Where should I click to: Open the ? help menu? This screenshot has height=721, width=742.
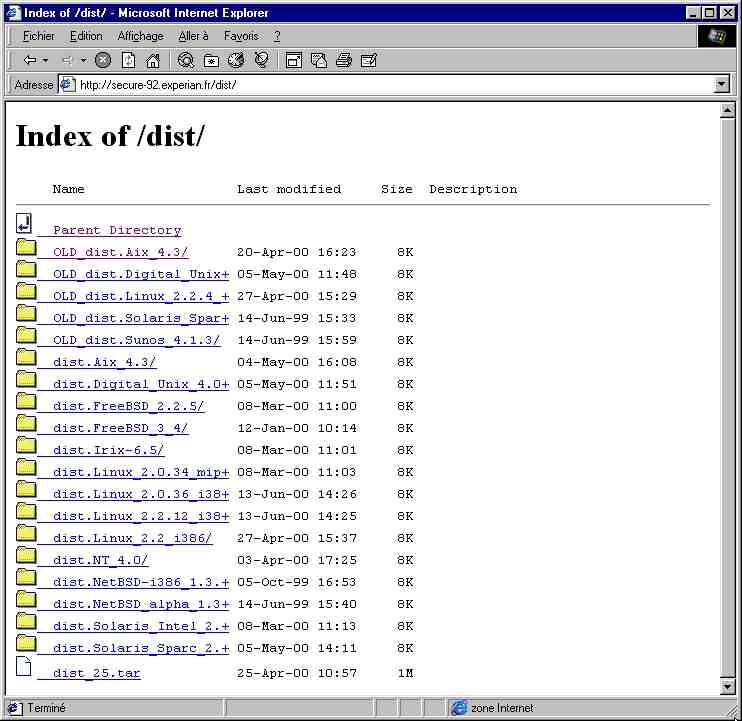pos(277,36)
